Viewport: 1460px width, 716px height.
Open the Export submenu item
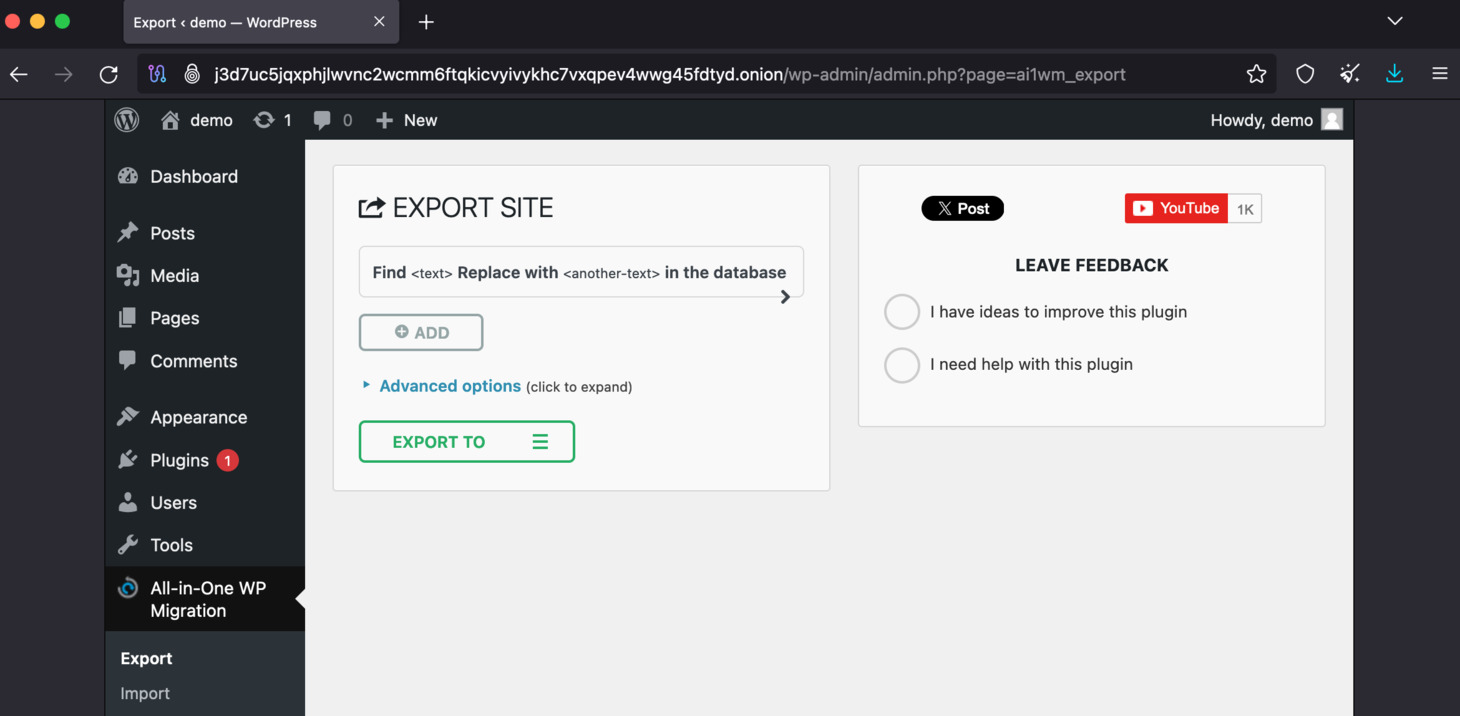tap(146, 658)
